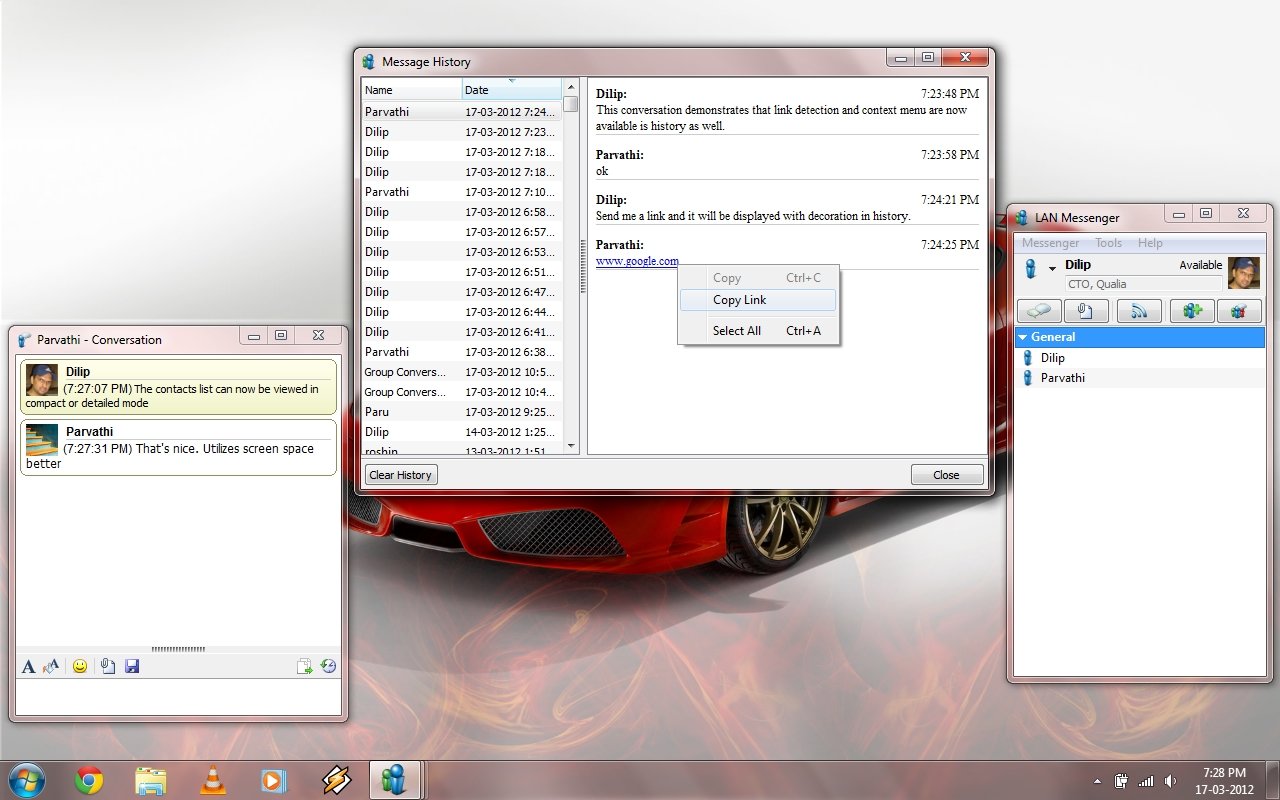Choose Select All in the context menu

click(737, 331)
